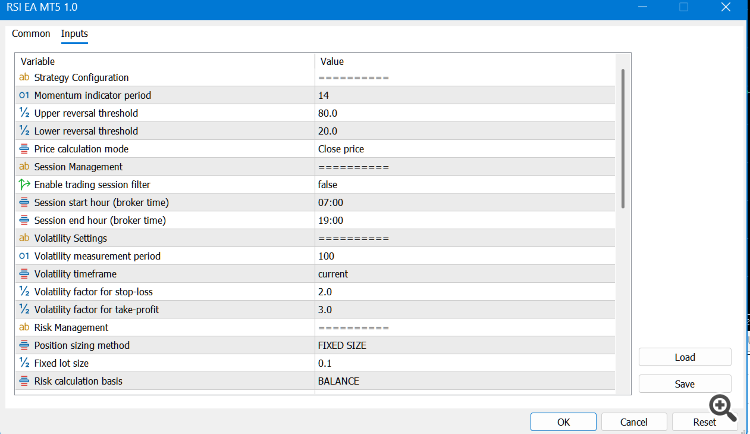This screenshot has height=434, width=750.
Task: Select the Session start hour (broker time) label
Action: 101,202
